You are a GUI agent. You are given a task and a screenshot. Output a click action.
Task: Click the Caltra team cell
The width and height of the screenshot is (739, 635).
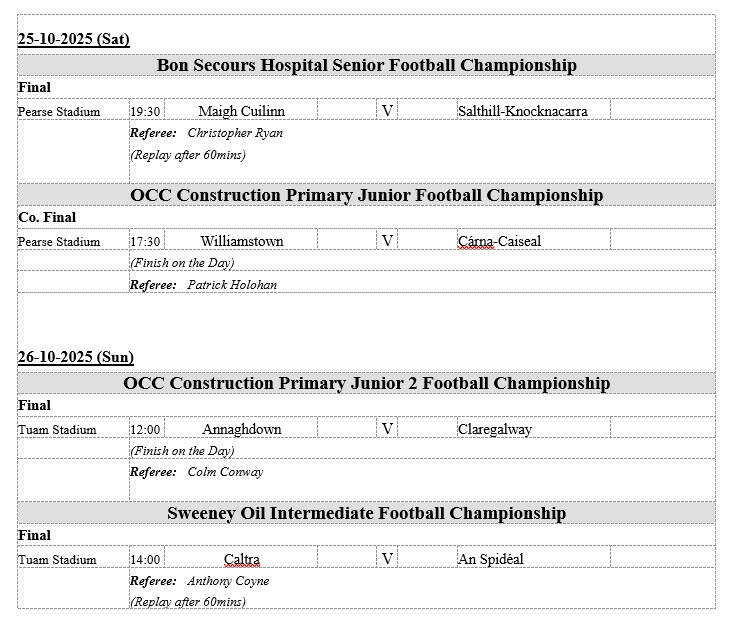coord(242,559)
